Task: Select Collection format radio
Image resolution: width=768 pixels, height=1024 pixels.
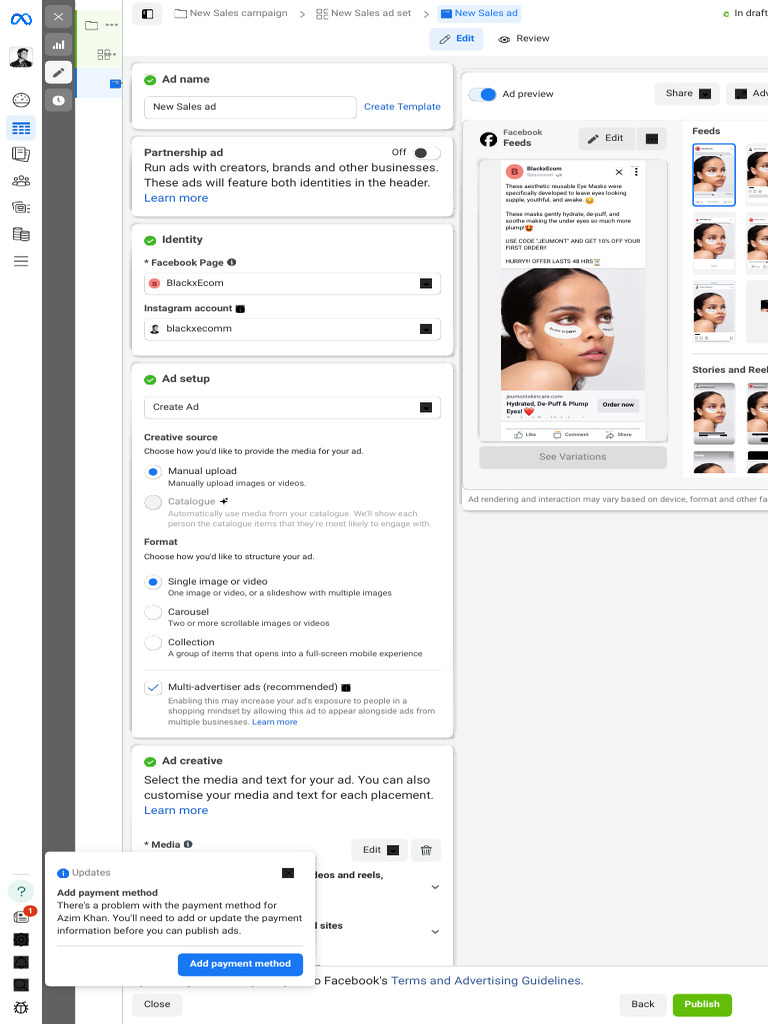Action: tap(153, 643)
